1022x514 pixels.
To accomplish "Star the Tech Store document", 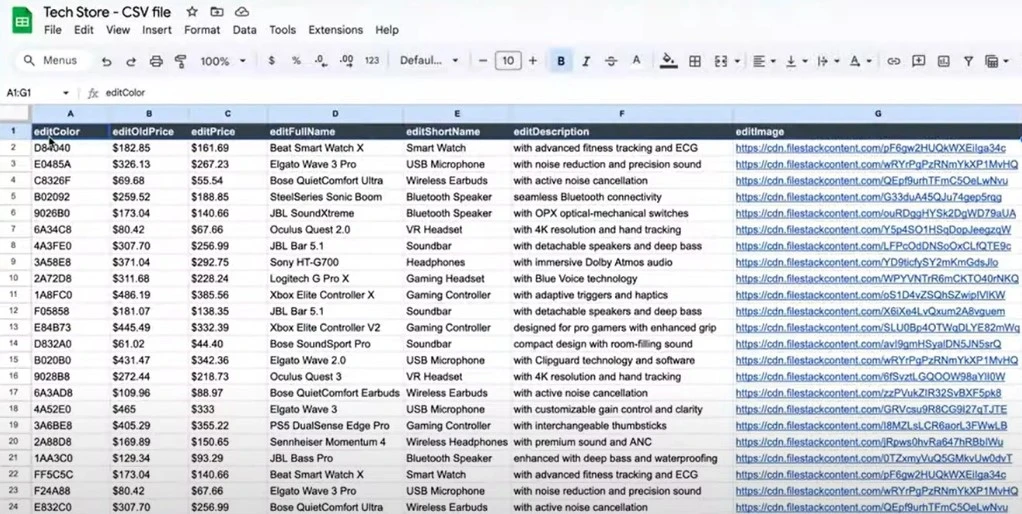I will pos(192,12).
